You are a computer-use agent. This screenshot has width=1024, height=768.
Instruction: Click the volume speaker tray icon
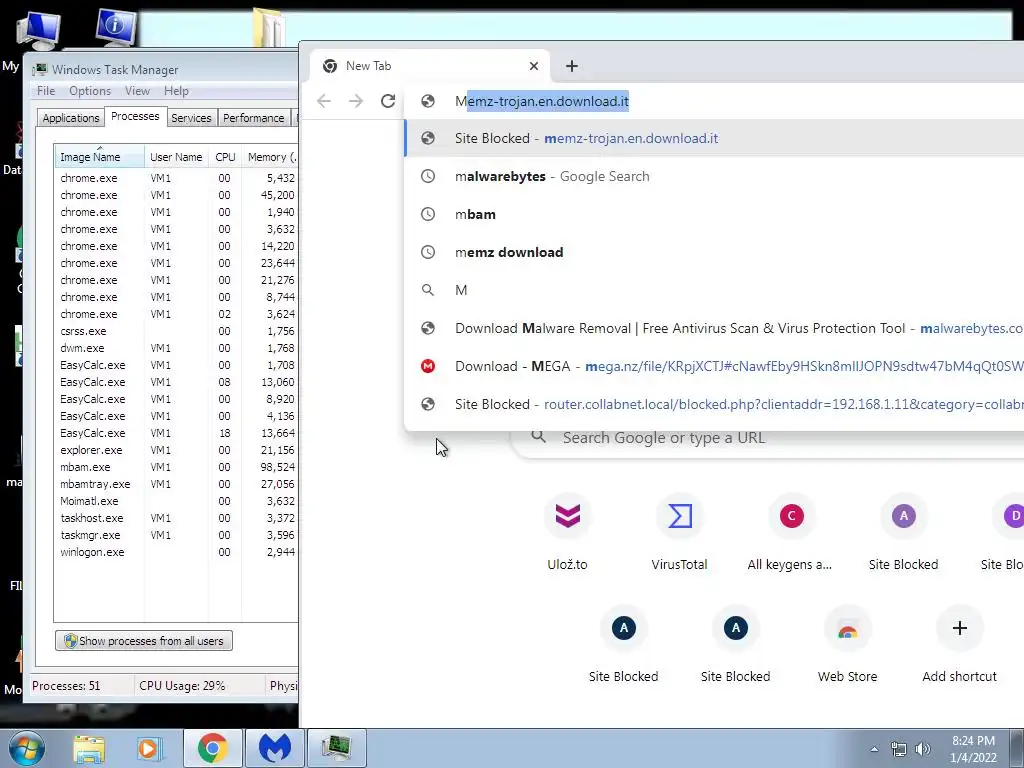922,749
